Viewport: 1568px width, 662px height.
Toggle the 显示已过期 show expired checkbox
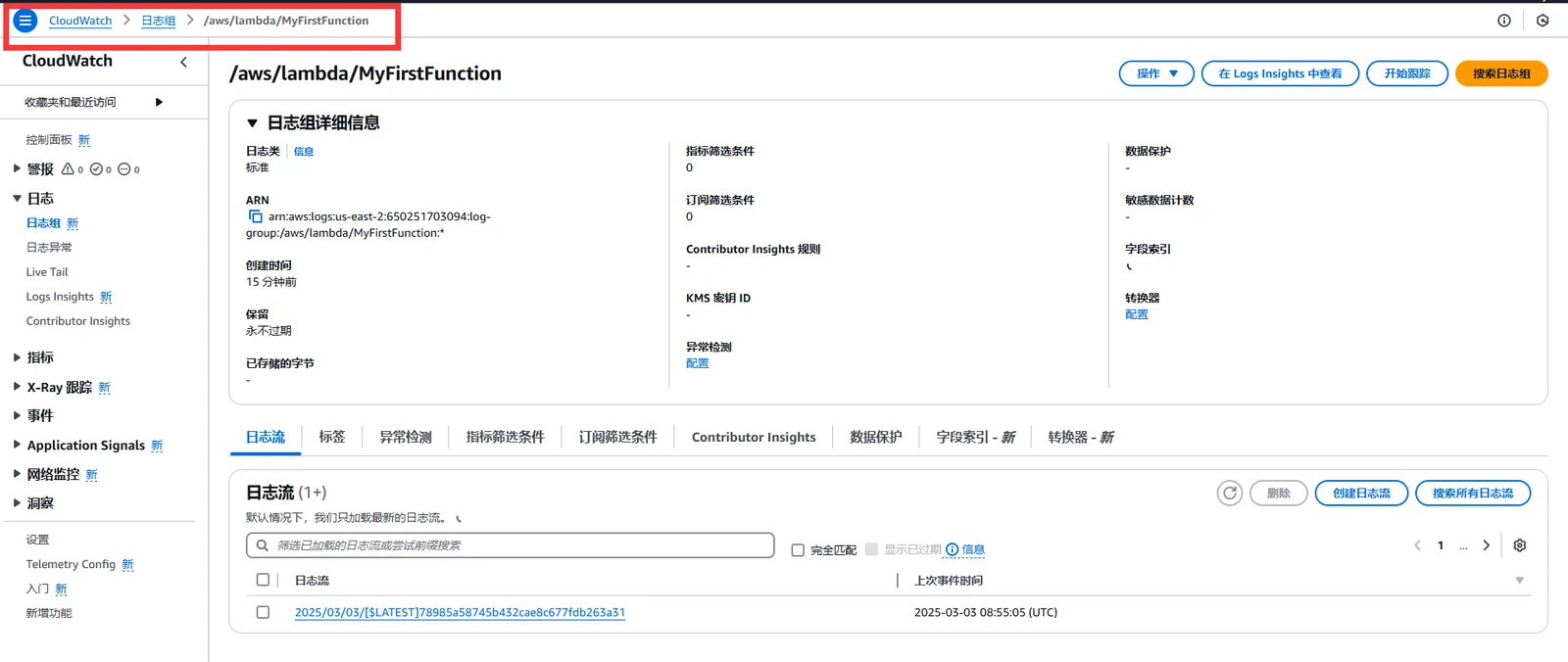click(x=871, y=549)
